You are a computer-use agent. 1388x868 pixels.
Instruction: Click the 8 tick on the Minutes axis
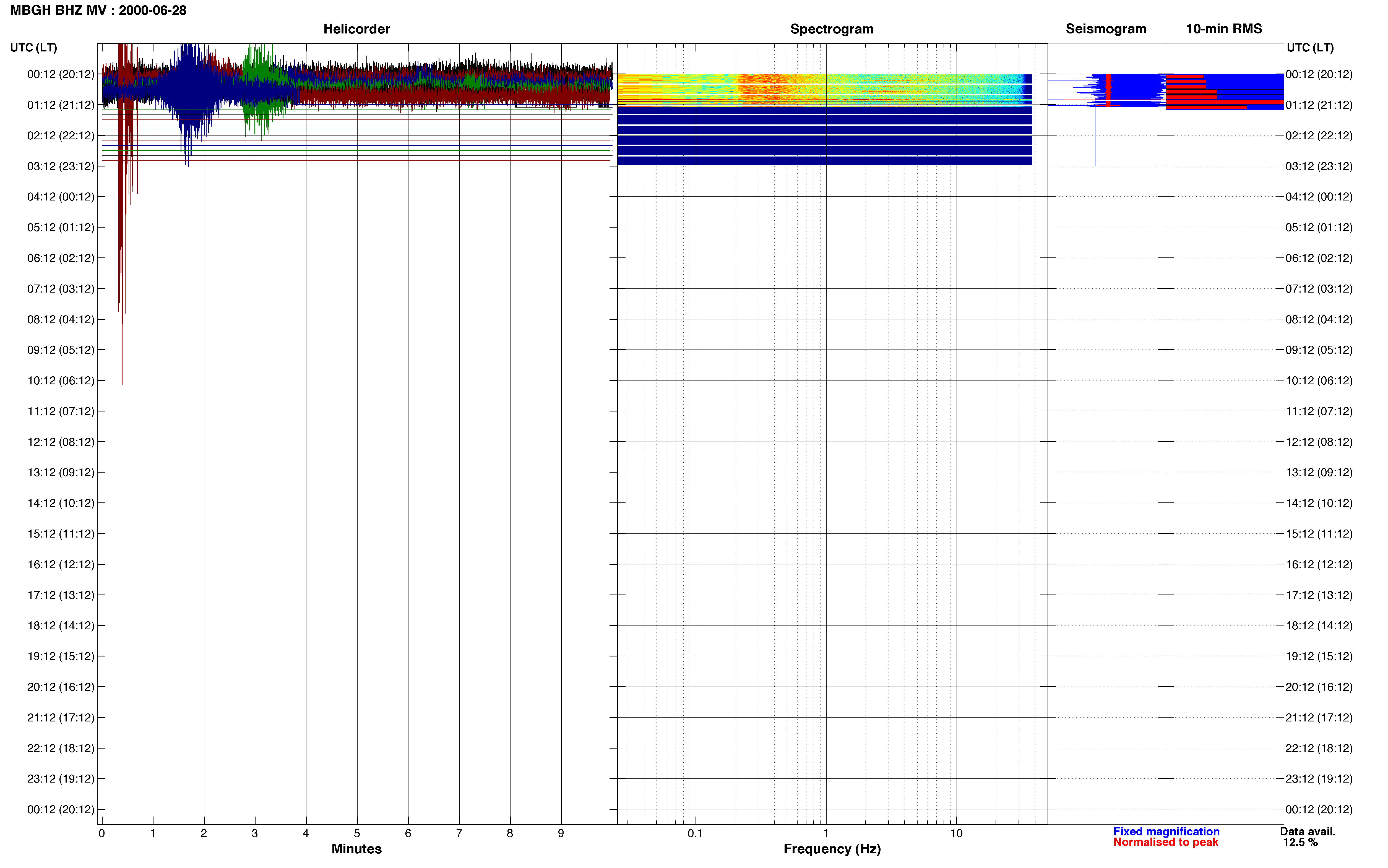(510, 833)
